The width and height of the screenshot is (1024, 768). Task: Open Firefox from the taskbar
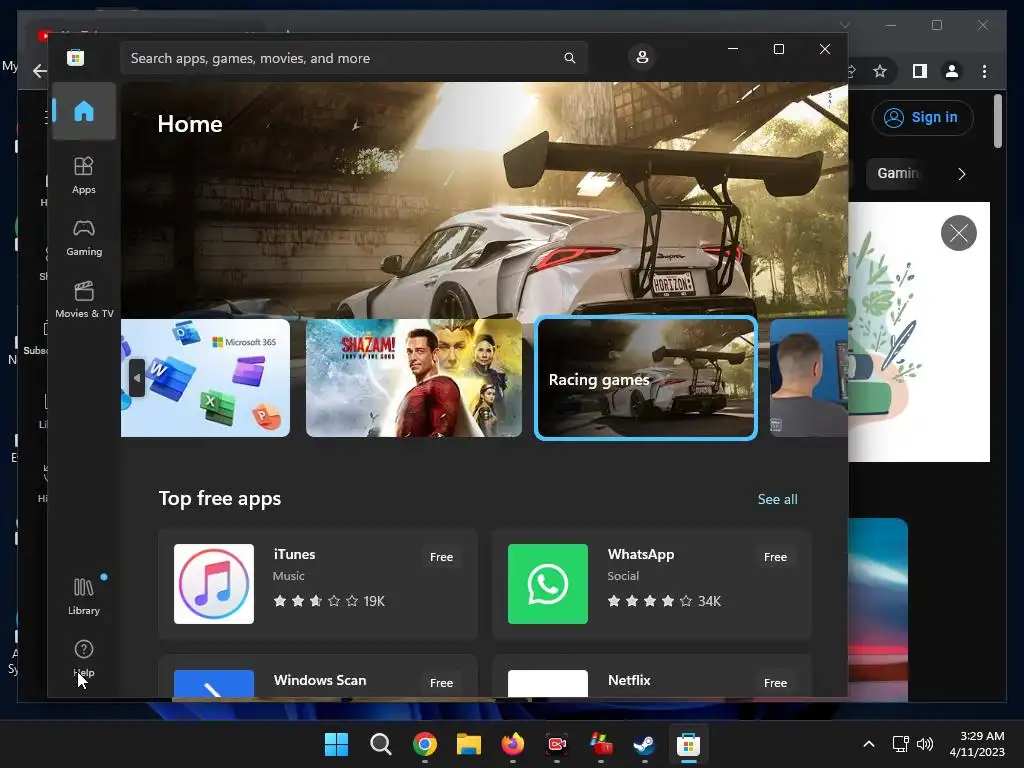513,744
